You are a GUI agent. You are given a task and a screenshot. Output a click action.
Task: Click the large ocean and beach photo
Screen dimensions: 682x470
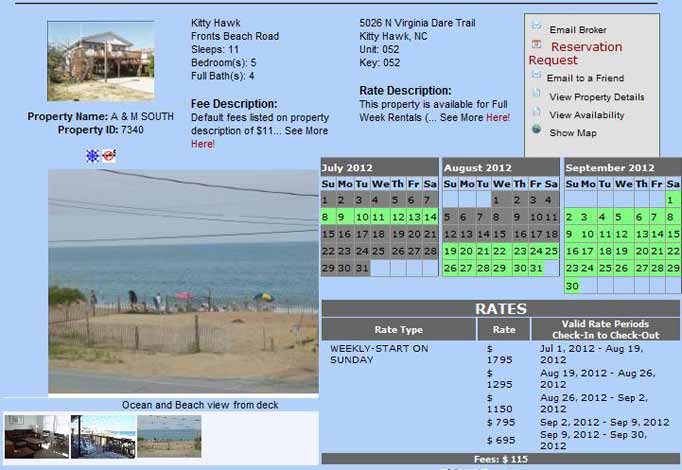pos(183,281)
